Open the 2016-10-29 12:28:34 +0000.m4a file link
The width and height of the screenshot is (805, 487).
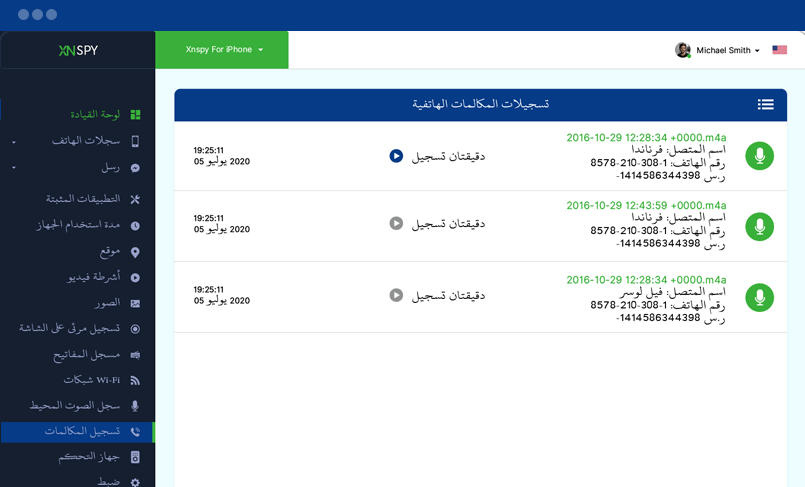(x=646, y=137)
